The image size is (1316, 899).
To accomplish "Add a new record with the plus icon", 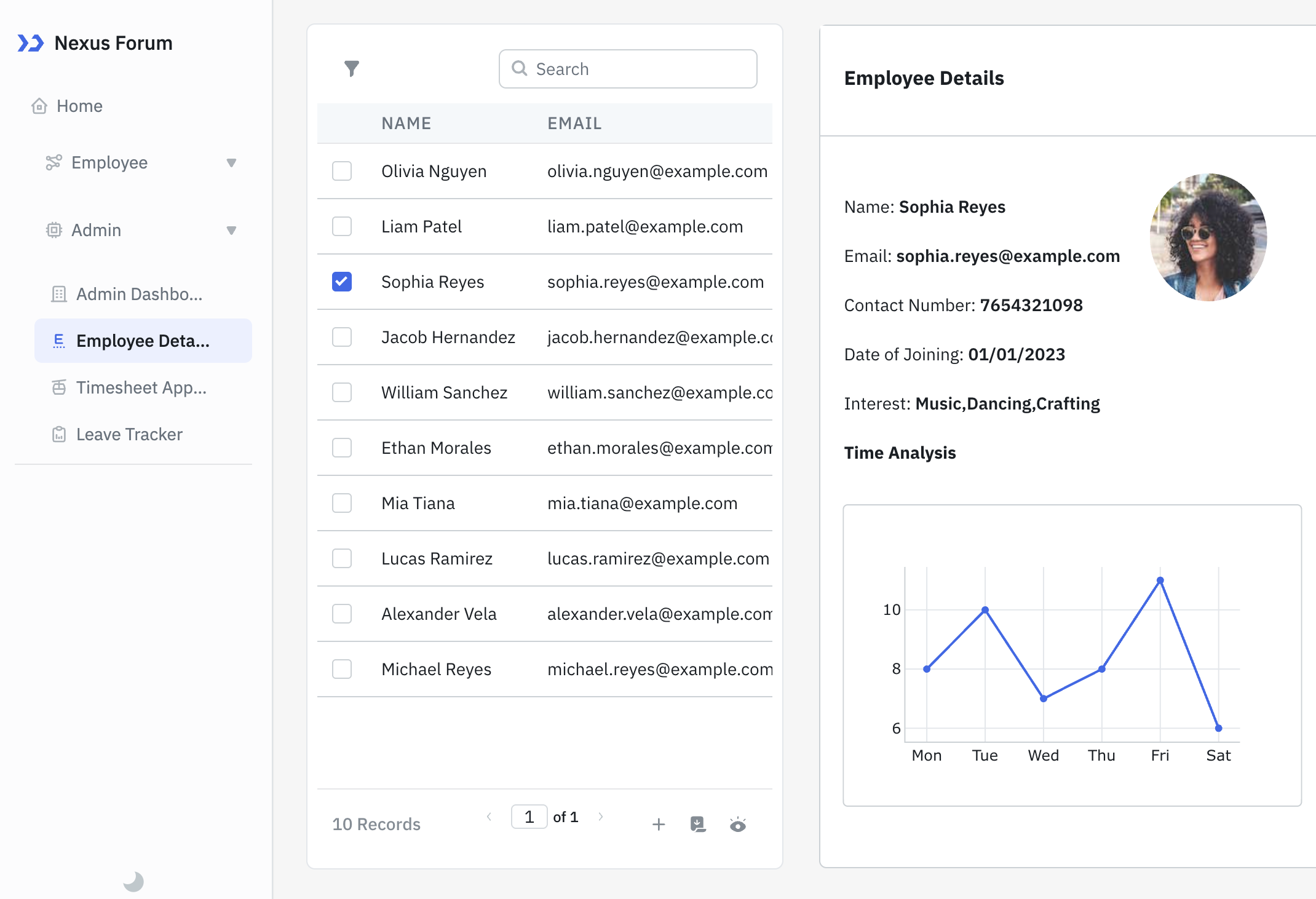I will [658, 824].
